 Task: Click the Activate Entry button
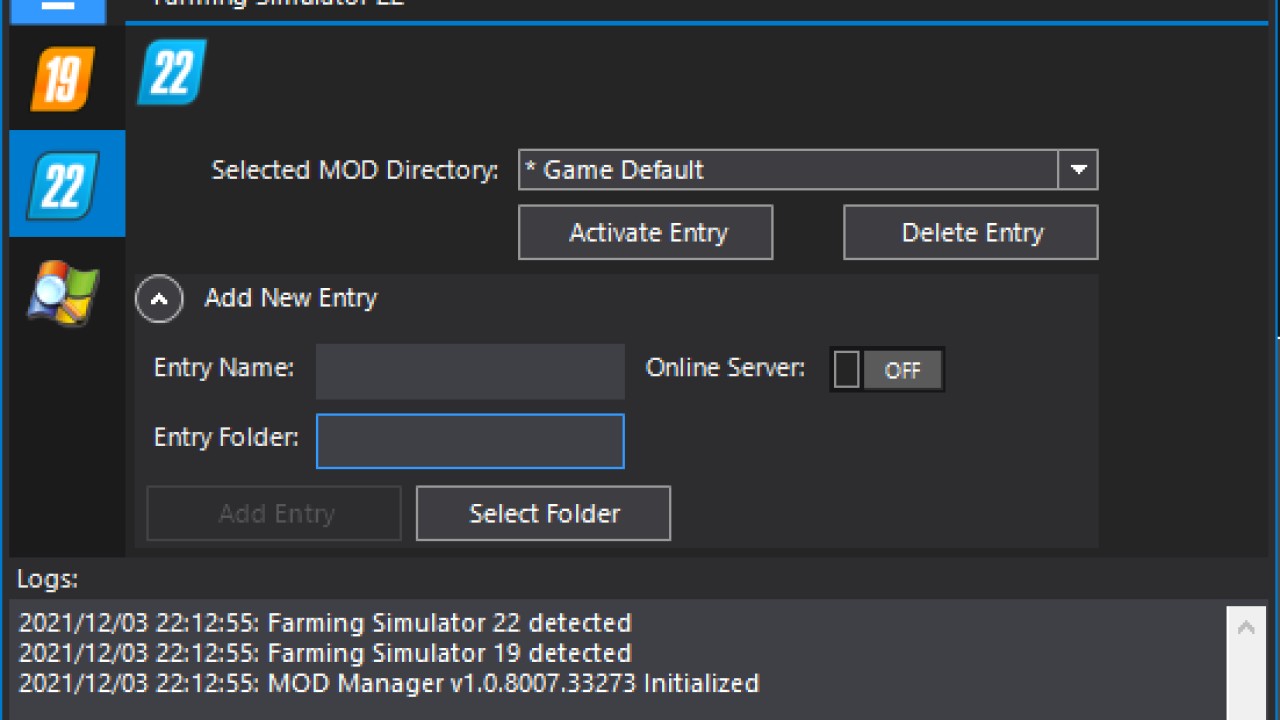tap(646, 233)
